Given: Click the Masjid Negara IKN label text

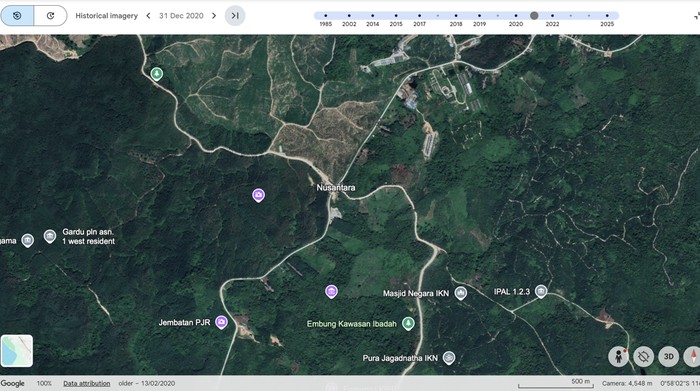Looking at the screenshot, I should tap(416, 293).
